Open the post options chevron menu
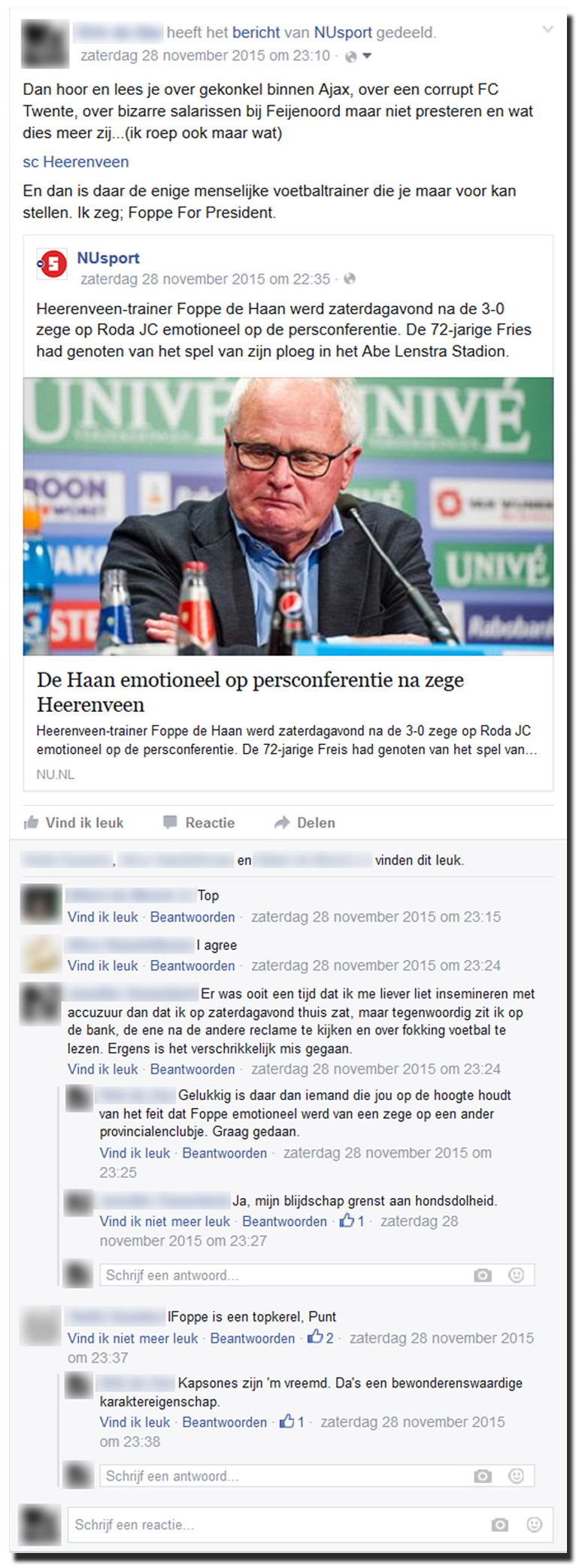This screenshot has height=1568, width=579. point(548,30)
